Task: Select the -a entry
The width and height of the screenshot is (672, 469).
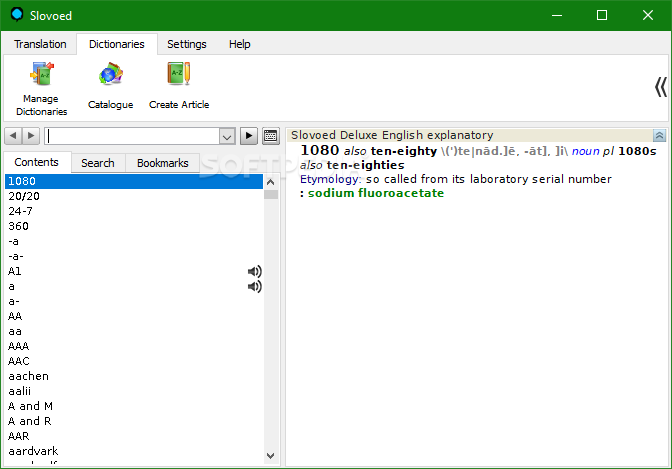Action: [134, 241]
